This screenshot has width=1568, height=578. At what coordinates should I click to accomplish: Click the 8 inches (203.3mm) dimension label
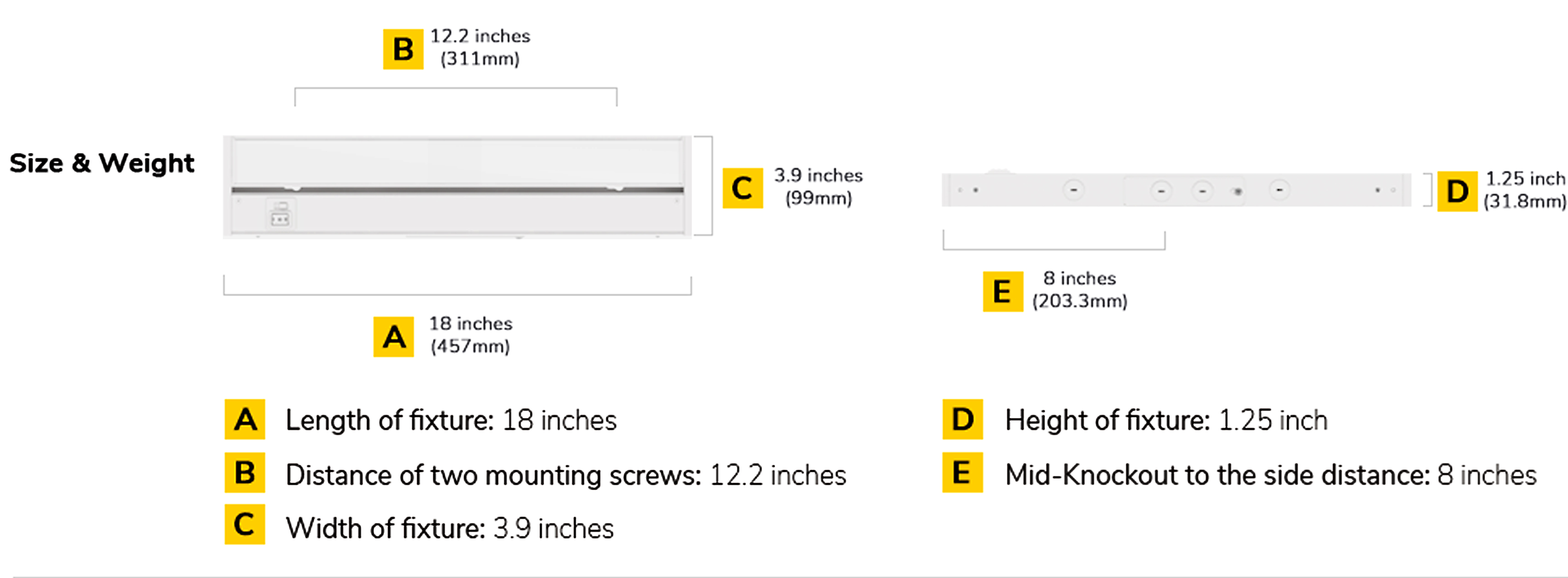click(x=1079, y=290)
